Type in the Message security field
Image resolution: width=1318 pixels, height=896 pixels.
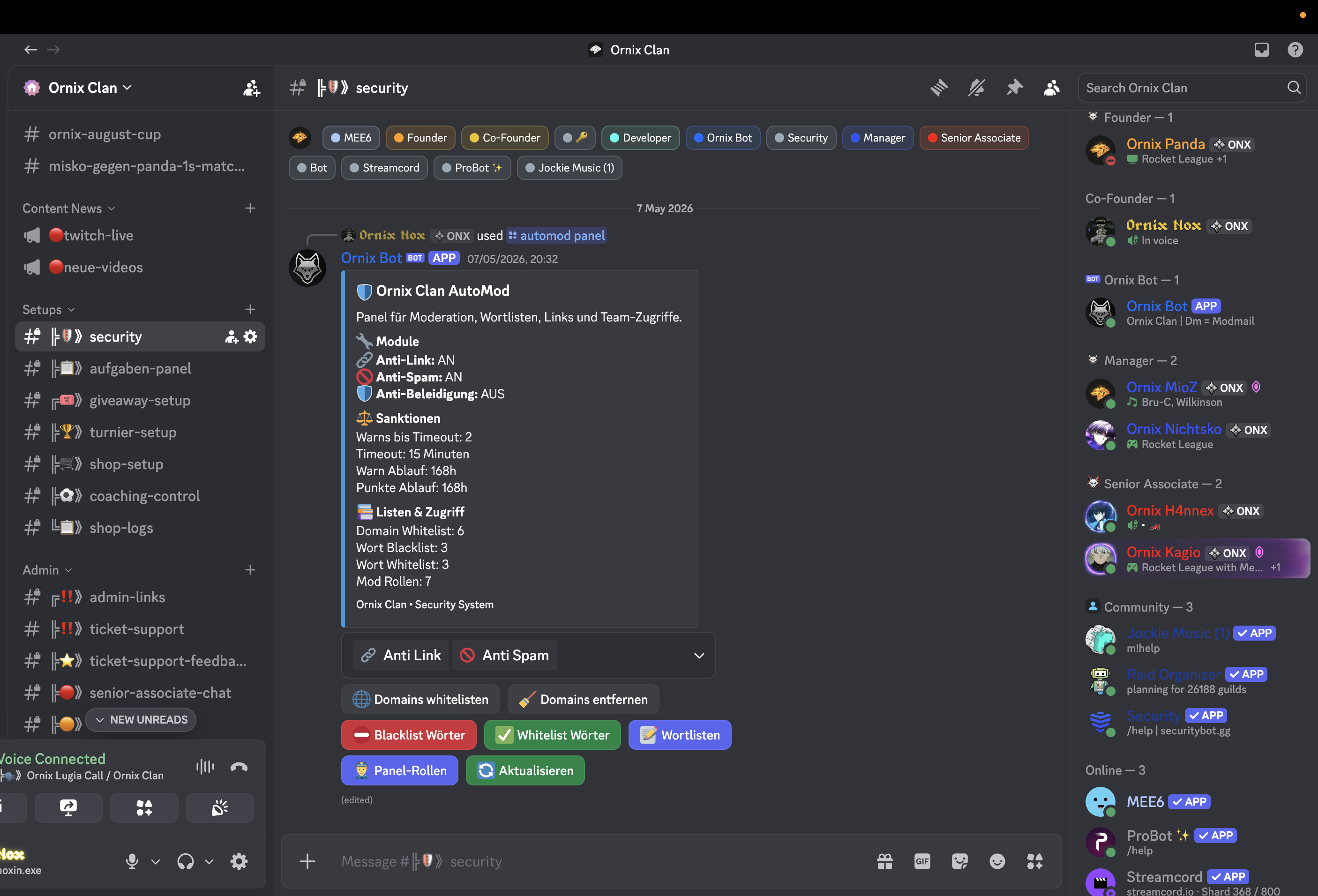pyautogui.click(x=601, y=861)
